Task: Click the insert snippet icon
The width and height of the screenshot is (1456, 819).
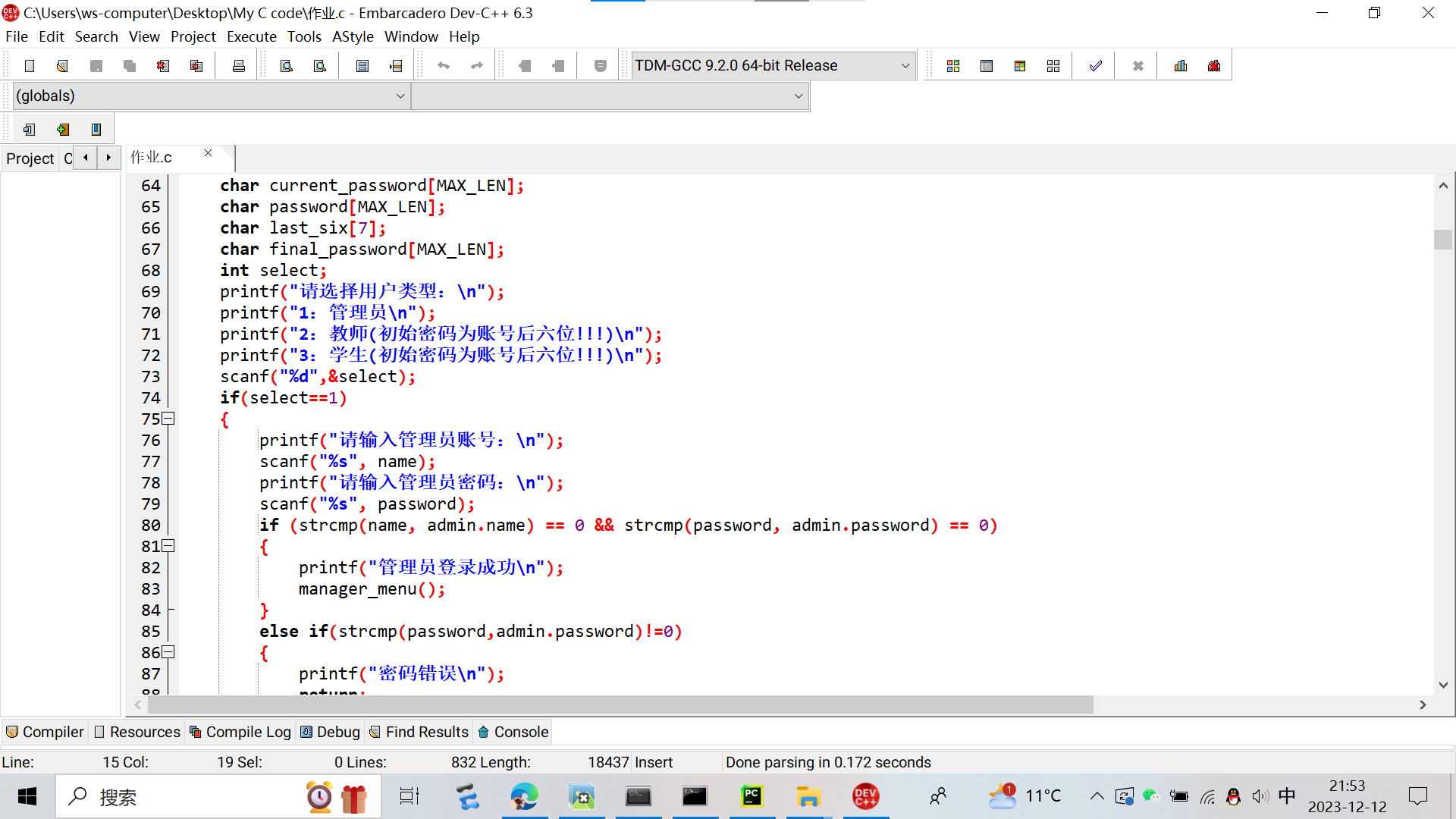Action: click(30, 130)
